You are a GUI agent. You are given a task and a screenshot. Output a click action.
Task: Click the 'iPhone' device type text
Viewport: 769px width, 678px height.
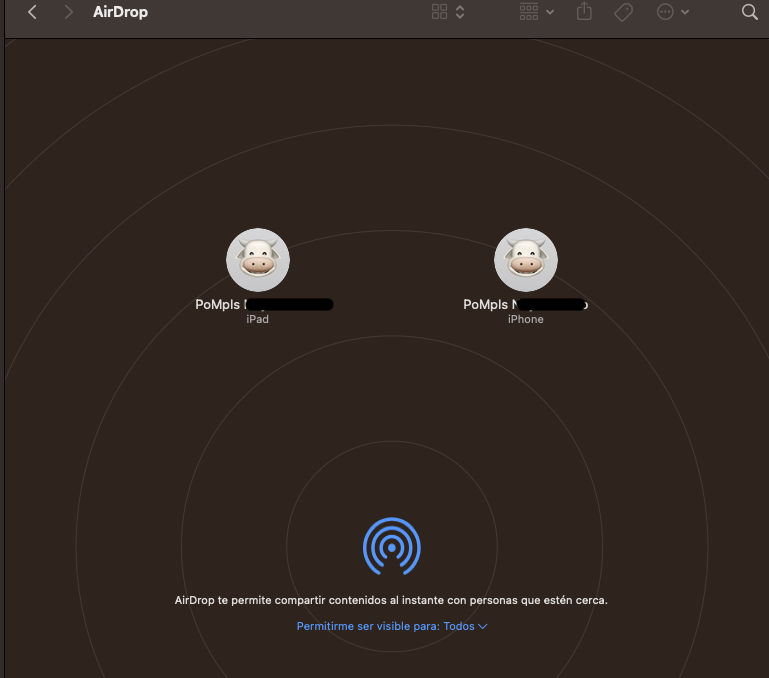coord(525,319)
